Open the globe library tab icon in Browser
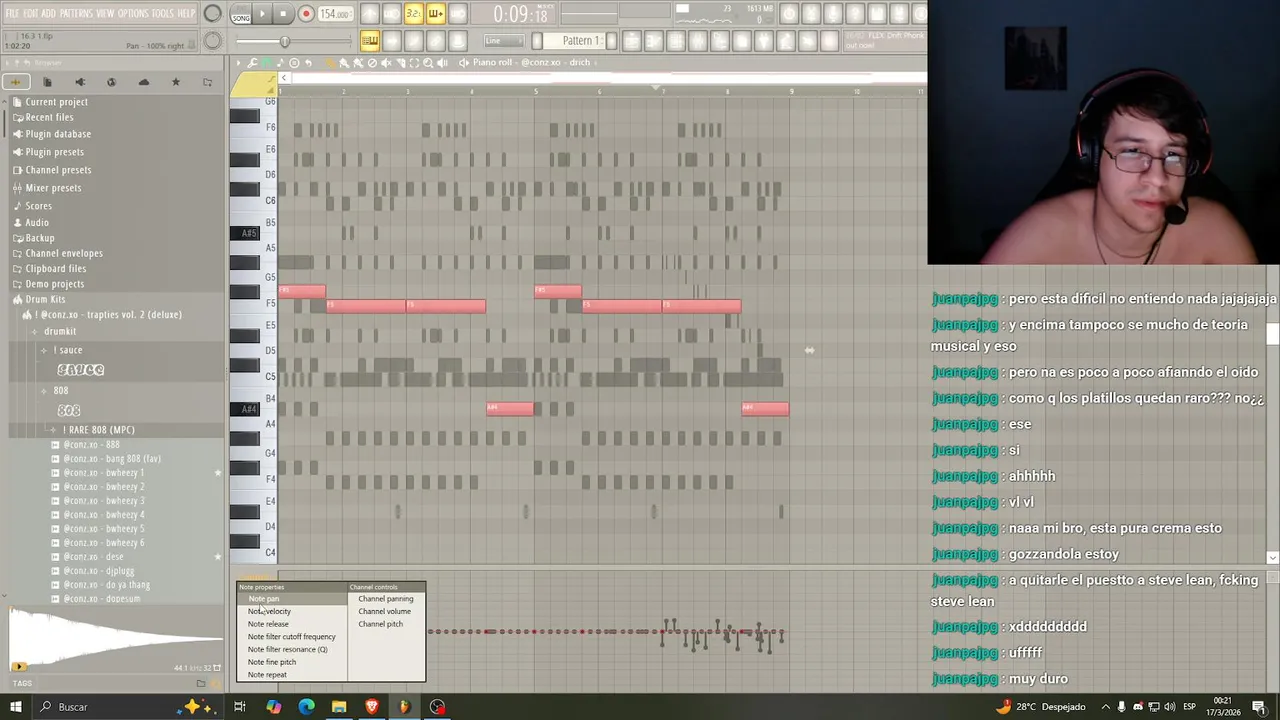1280x720 pixels. 111,82
